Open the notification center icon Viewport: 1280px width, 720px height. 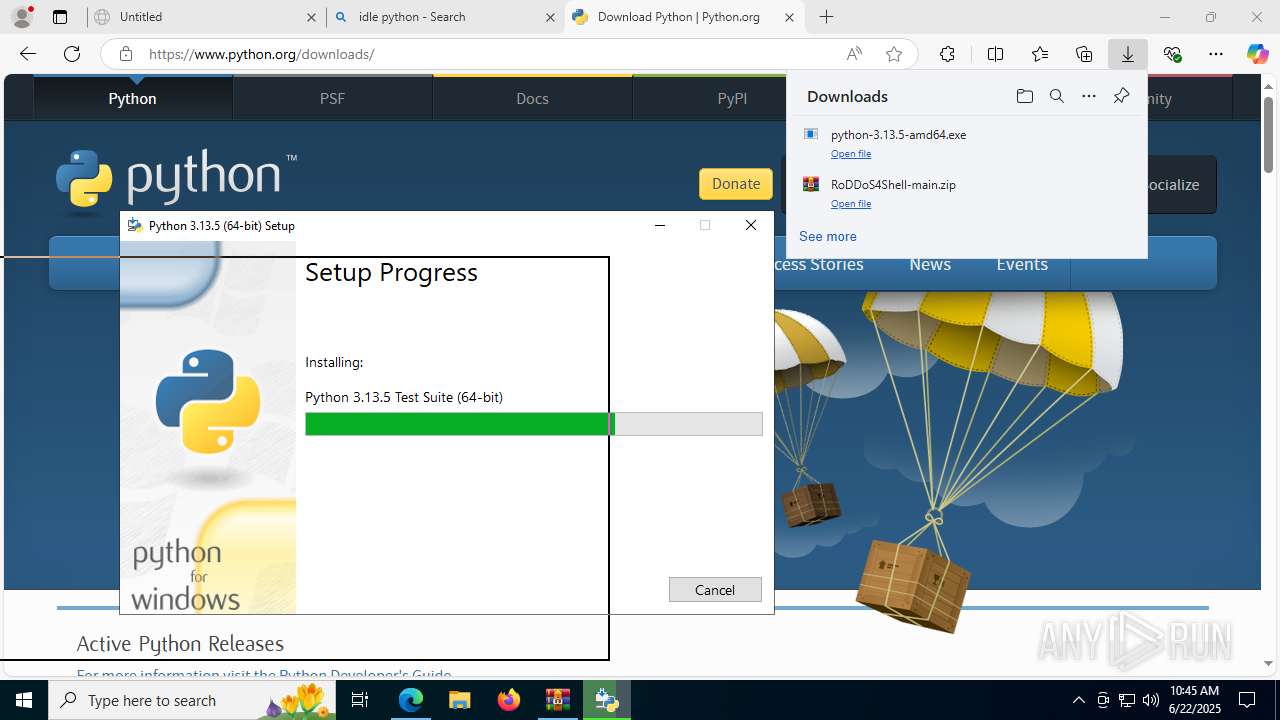1247,700
